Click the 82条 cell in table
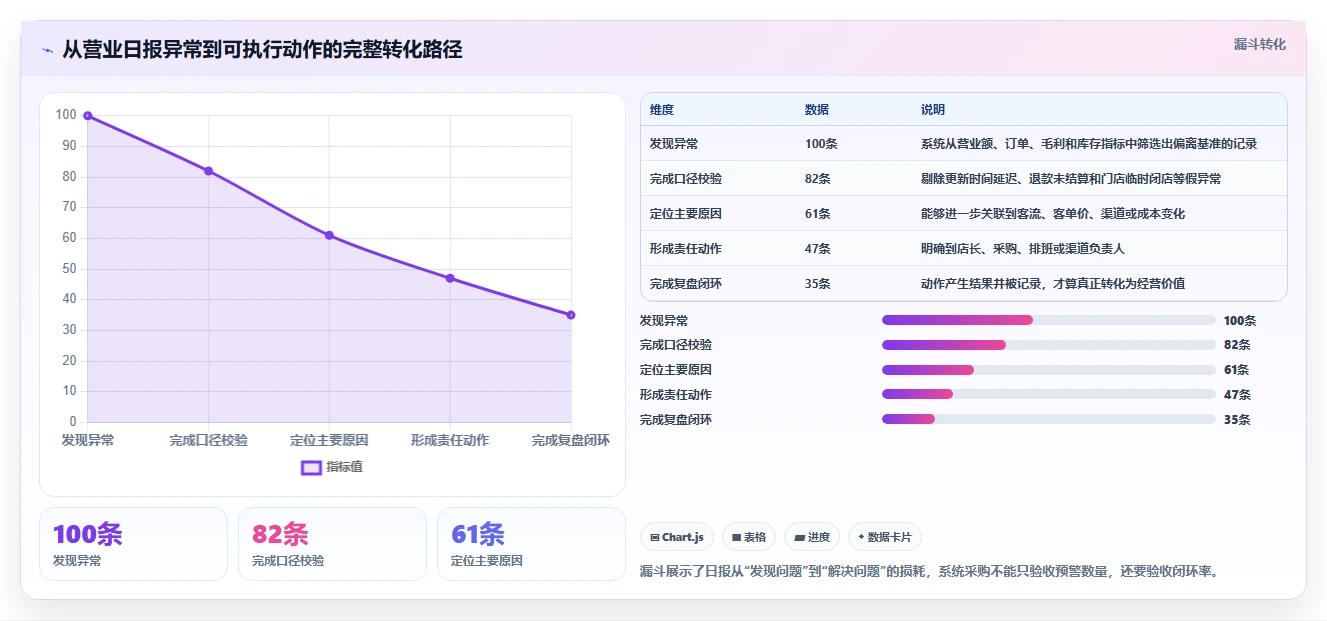 [818, 179]
